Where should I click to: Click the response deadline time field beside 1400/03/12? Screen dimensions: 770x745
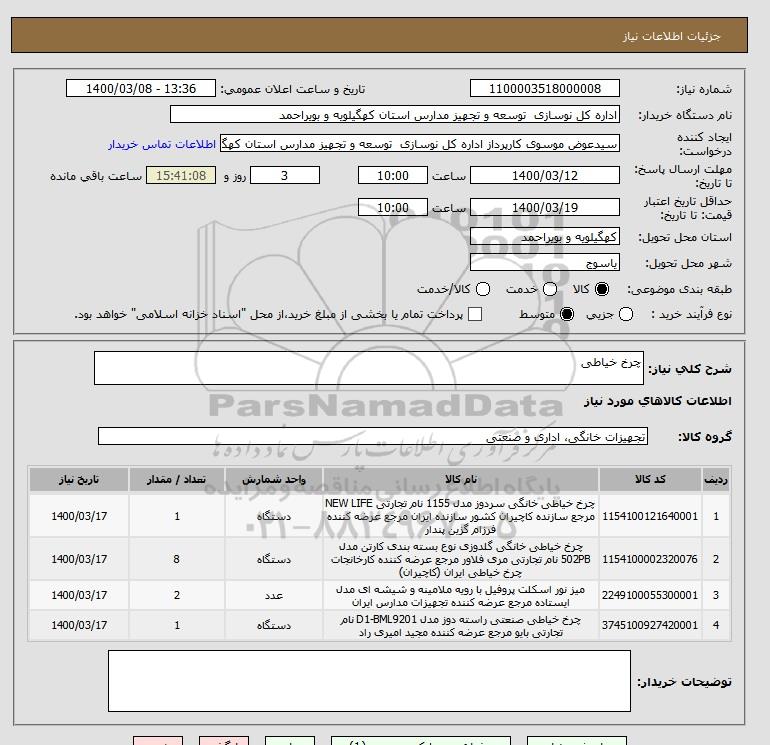tap(393, 175)
